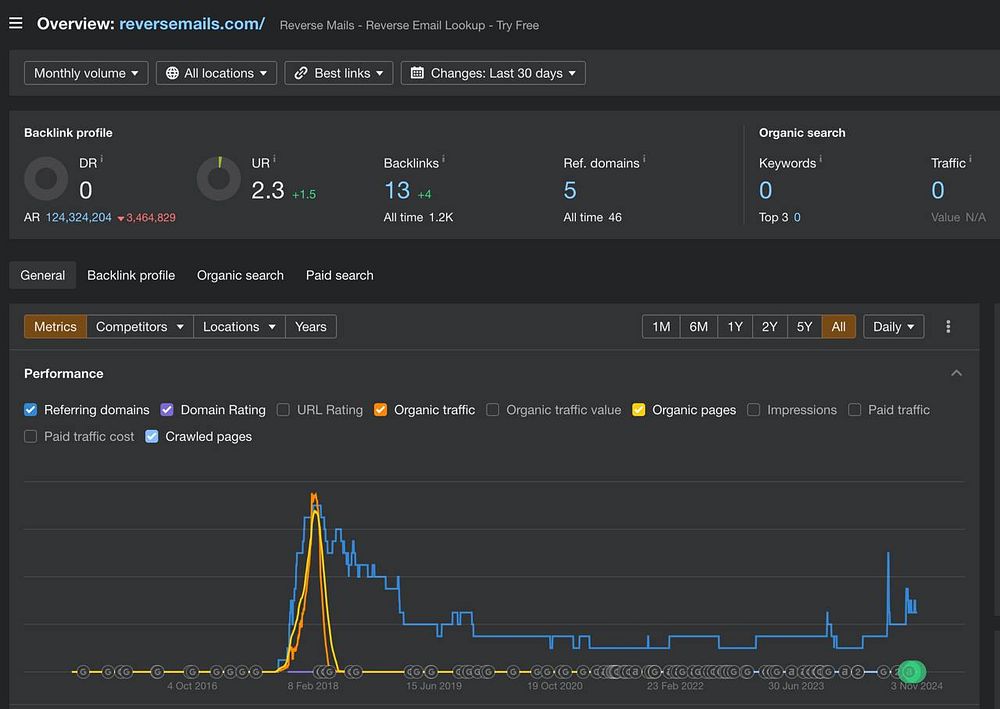Select the 1Y time range button

point(735,327)
